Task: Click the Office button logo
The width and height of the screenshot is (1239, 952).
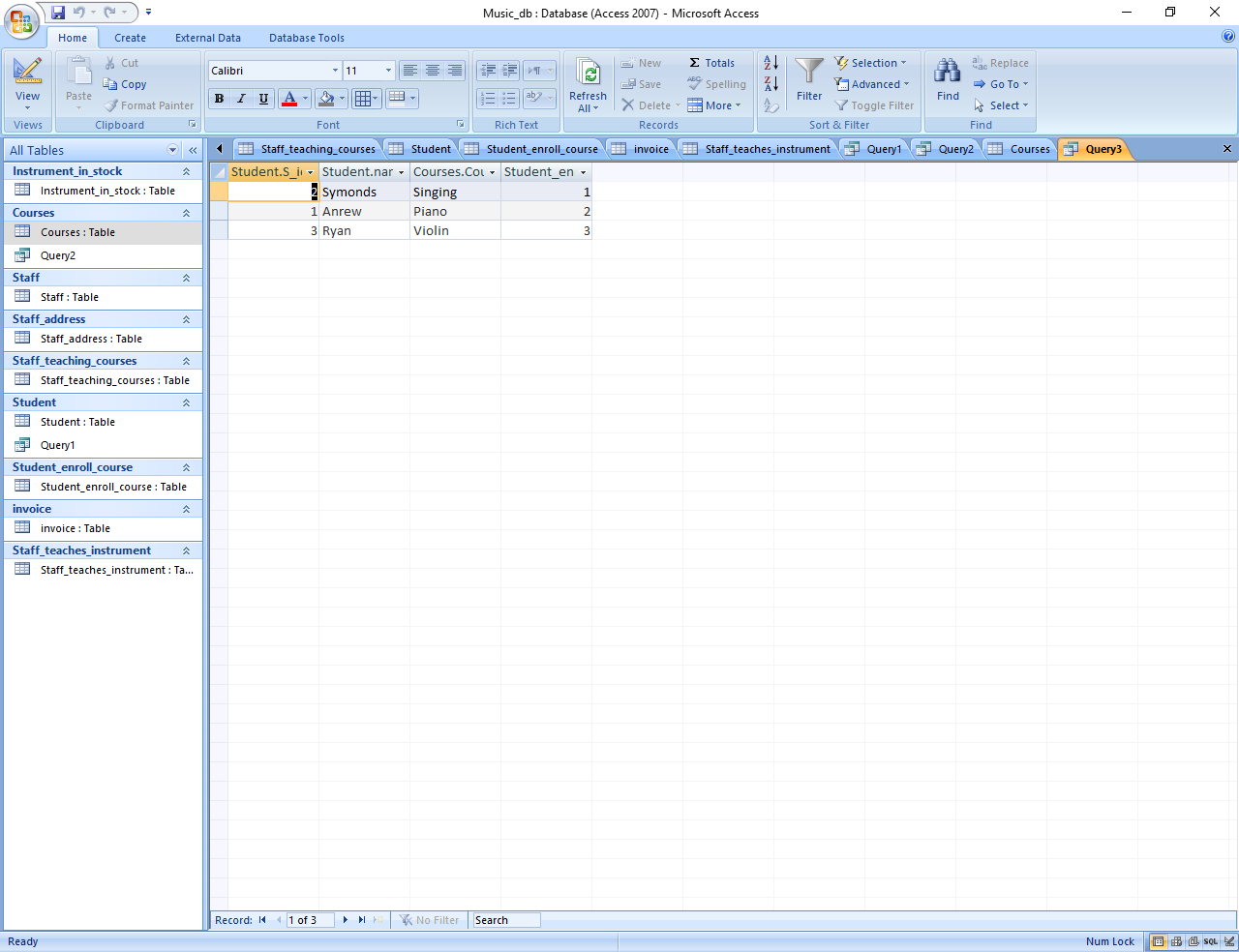Action: click(20, 21)
